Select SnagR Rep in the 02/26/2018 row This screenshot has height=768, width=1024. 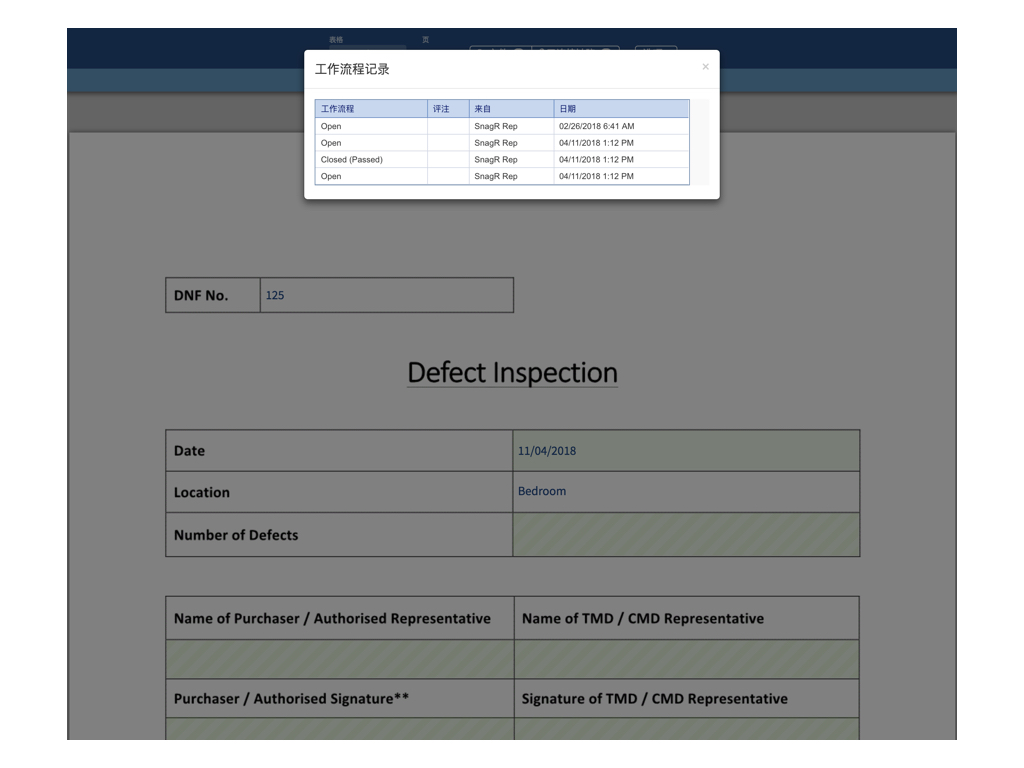(511, 126)
